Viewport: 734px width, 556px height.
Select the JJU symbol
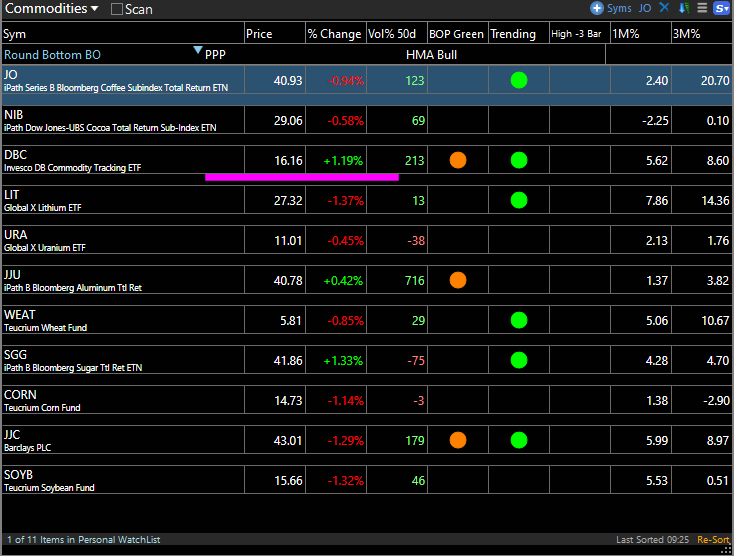pos(12,275)
